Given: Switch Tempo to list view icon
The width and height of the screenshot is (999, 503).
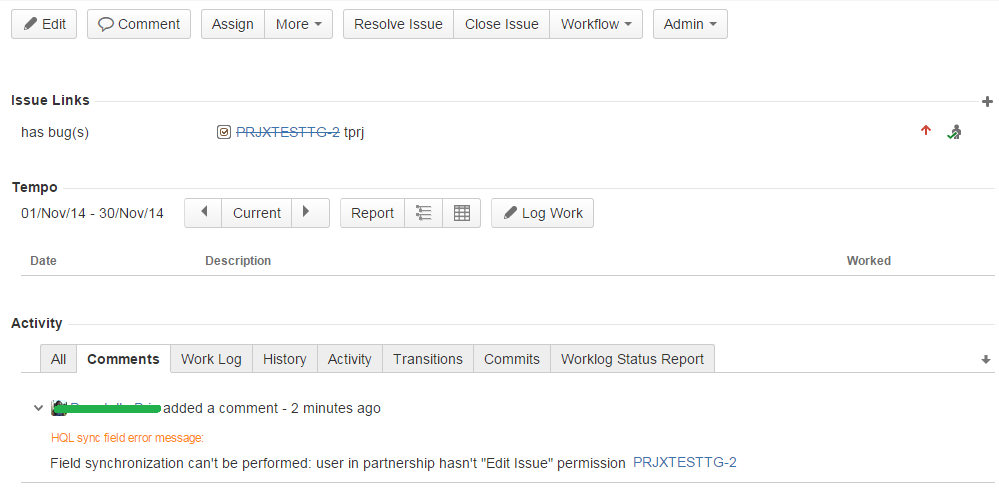Looking at the screenshot, I should [x=423, y=213].
